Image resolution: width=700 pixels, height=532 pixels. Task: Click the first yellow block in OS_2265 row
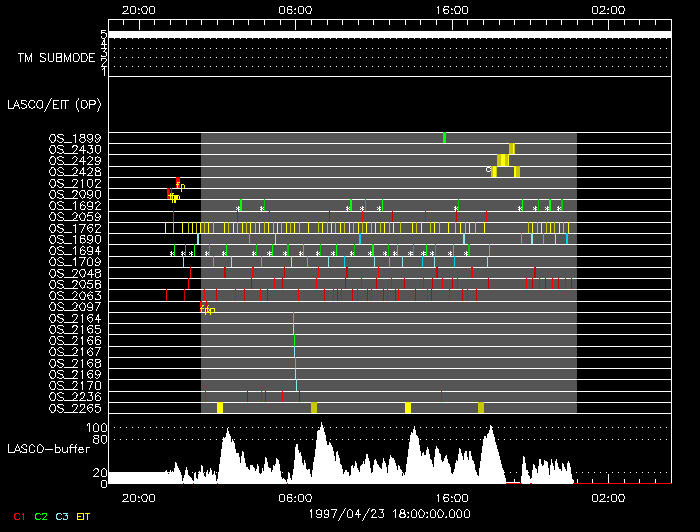tap(220, 407)
